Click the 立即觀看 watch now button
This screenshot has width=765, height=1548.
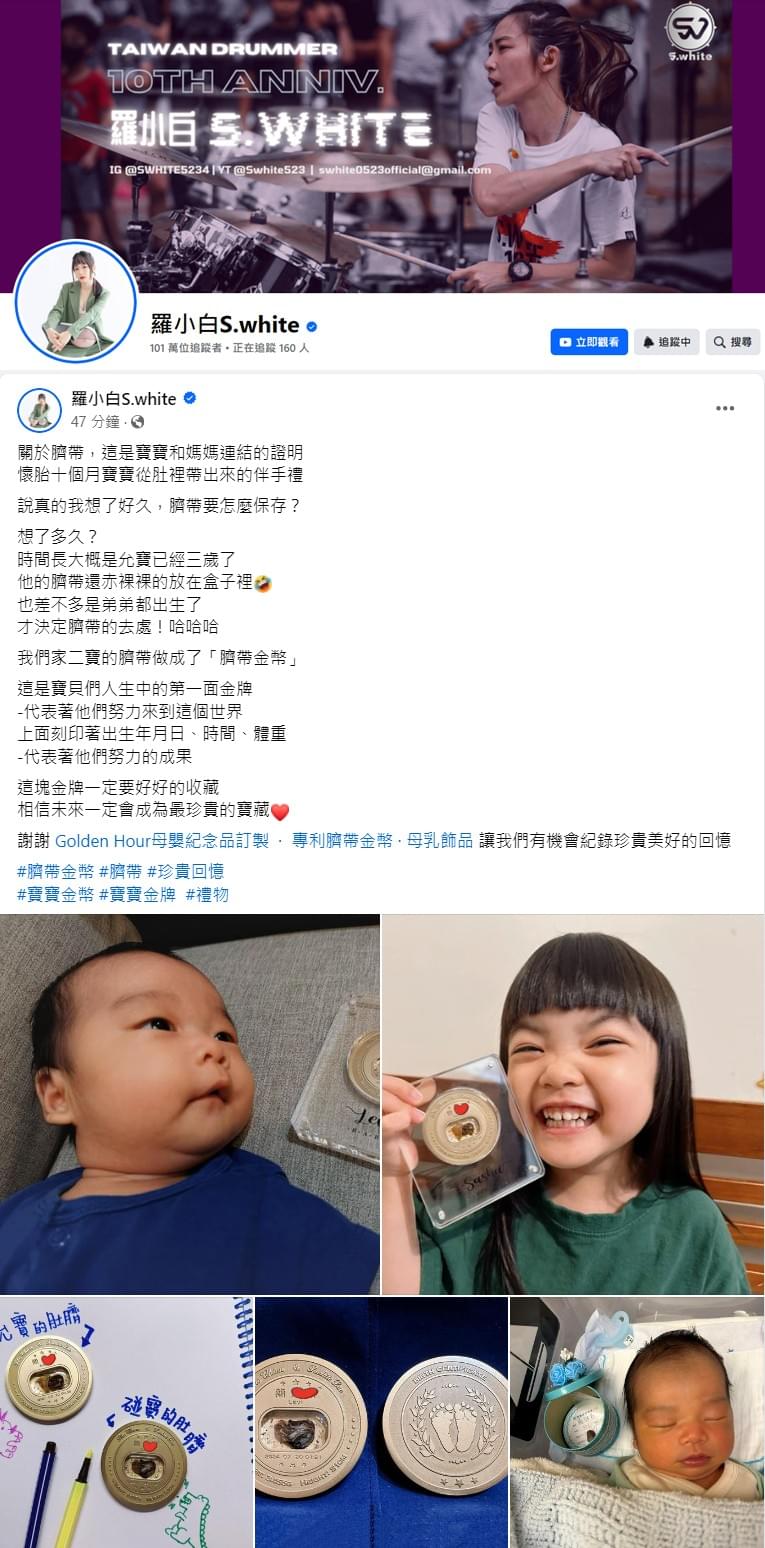pyautogui.click(x=589, y=342)
